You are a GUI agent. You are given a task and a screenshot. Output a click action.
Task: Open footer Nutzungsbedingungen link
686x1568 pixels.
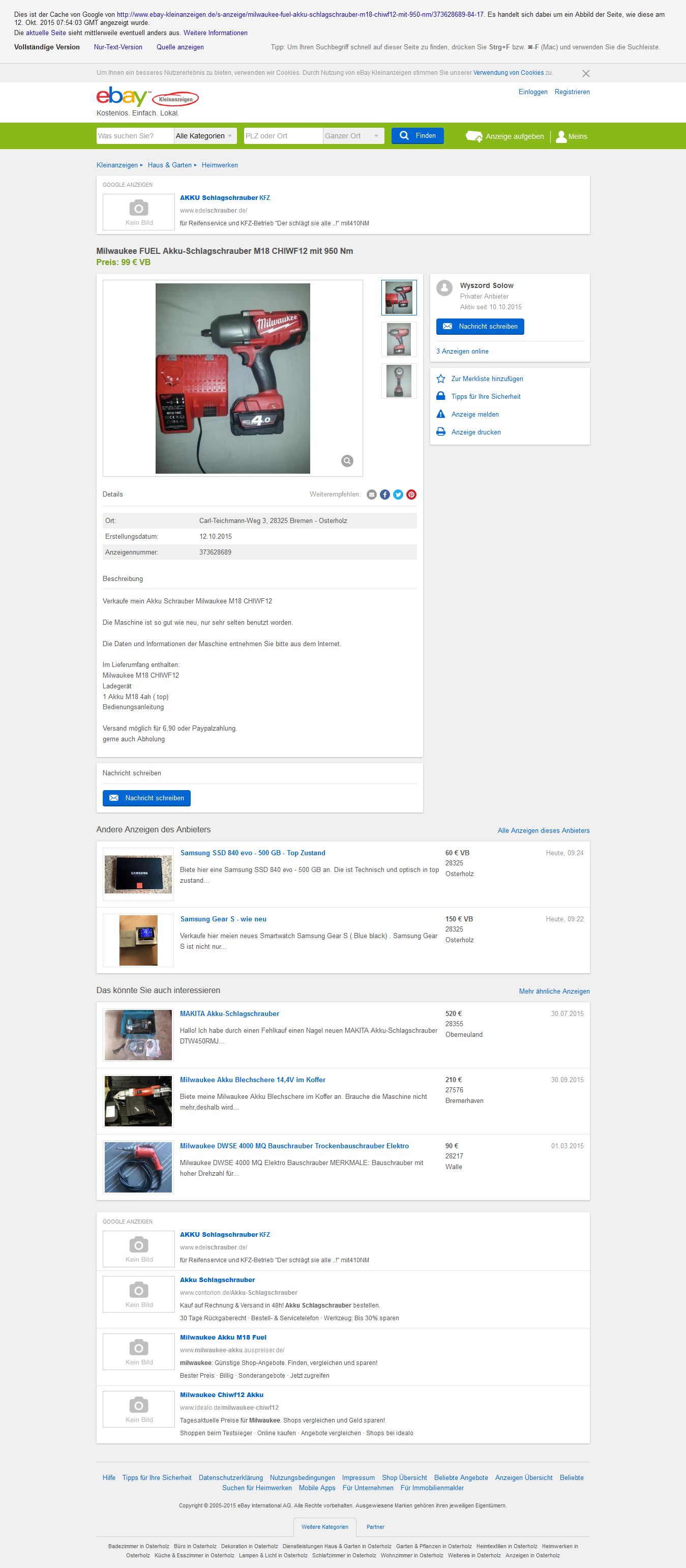click(x=302, y=1477)
